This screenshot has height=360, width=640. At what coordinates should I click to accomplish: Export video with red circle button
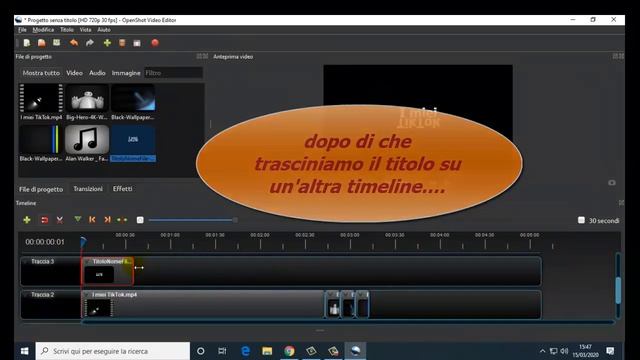(x=155, y=43)
